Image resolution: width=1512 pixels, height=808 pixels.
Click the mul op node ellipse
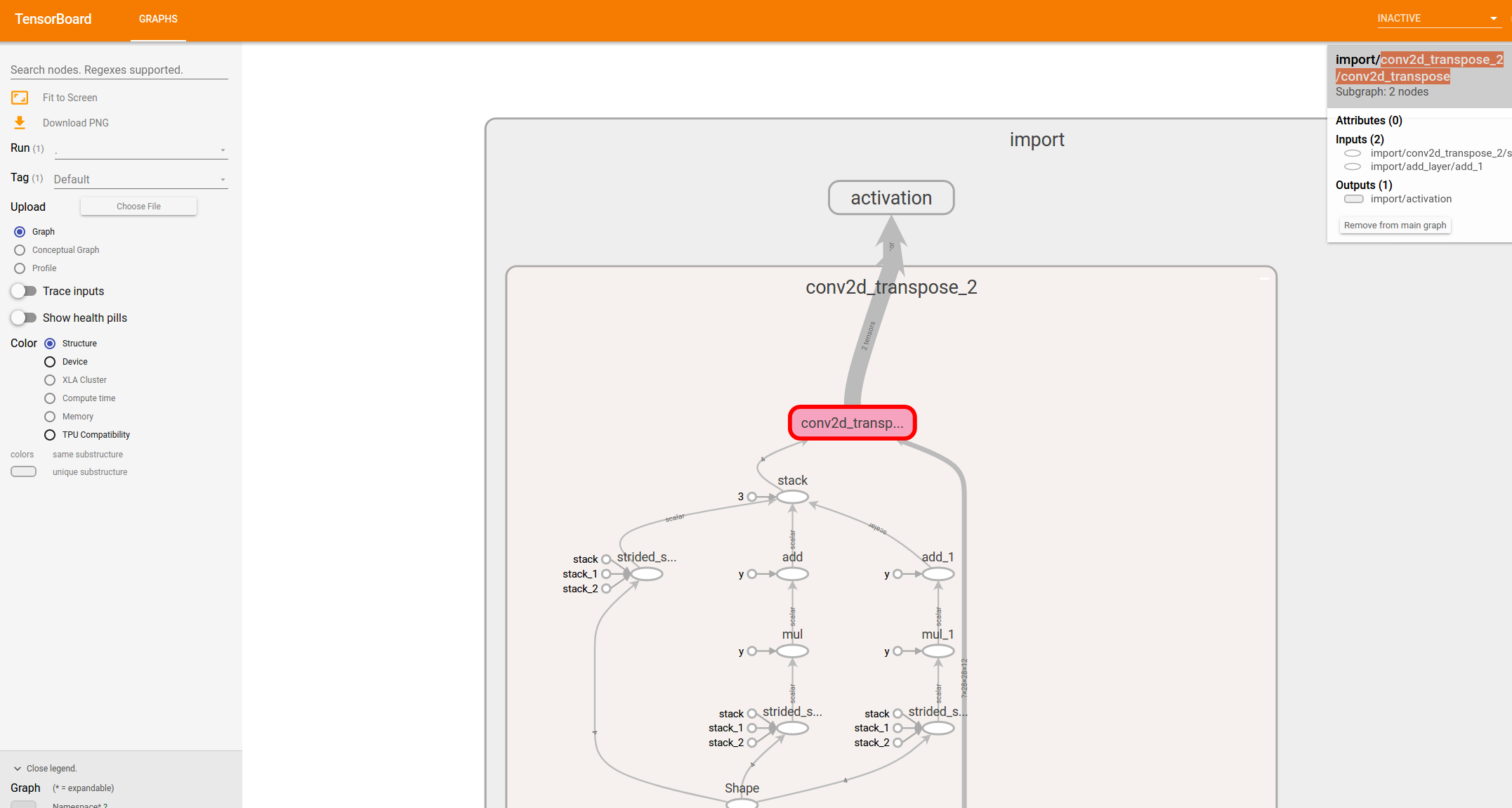792,651
